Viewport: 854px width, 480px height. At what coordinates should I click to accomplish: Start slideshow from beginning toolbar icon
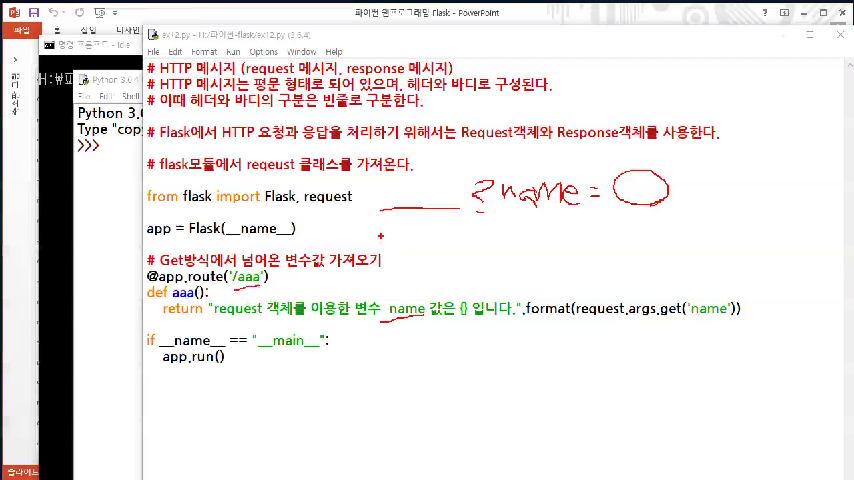point(99,12)
